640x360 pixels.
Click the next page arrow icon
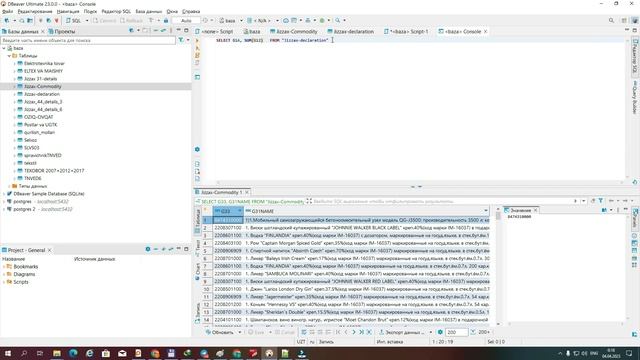(353, 332)
